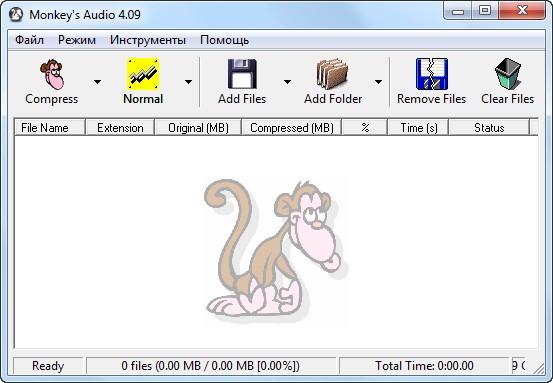Open the dropdown arrow next to Normal
The image size is (553, 383).
click(188, 82)
